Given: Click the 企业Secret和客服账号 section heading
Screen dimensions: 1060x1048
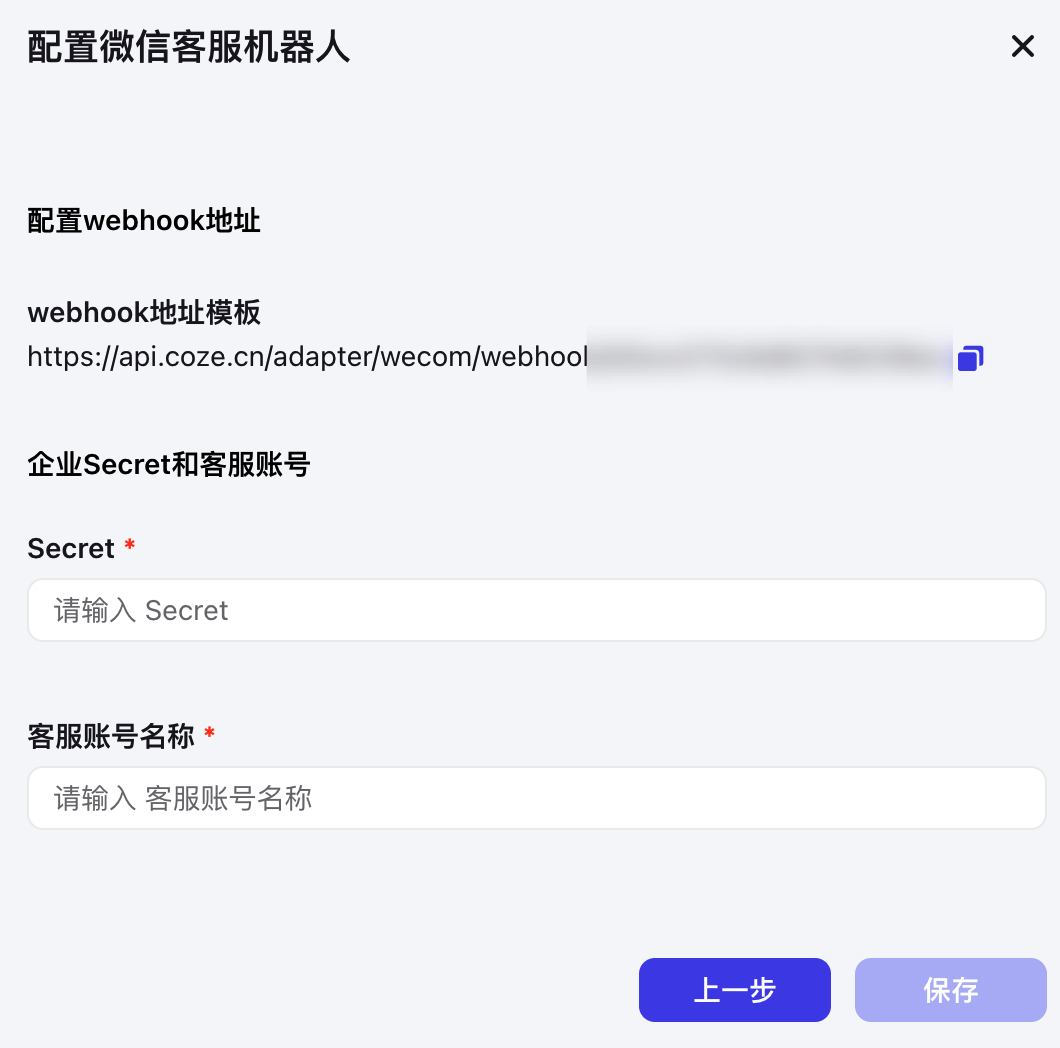Looking at the screenshot, I should (x=169, y=465).
